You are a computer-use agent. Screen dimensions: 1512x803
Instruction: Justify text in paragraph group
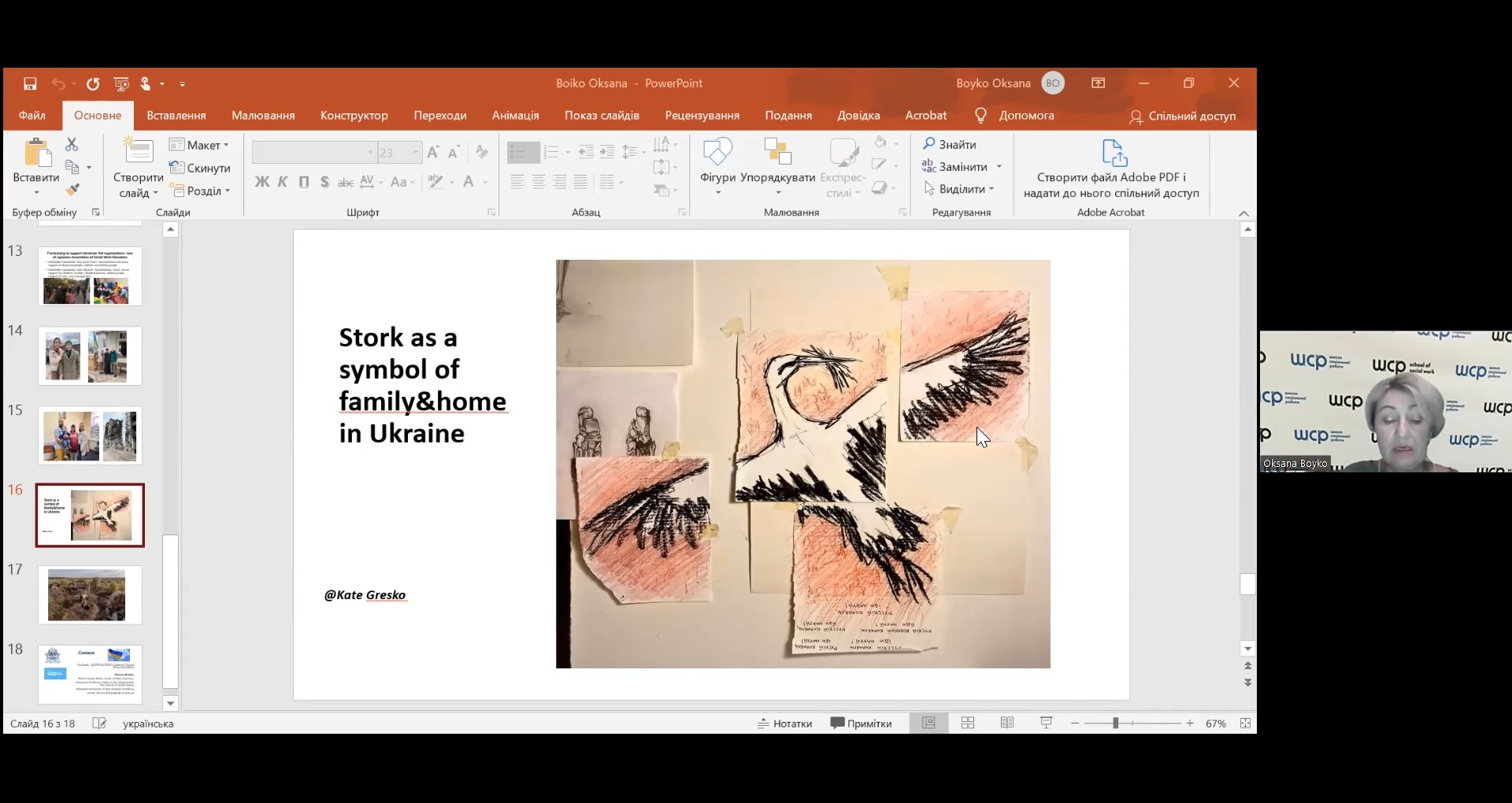tap(580, 182)
